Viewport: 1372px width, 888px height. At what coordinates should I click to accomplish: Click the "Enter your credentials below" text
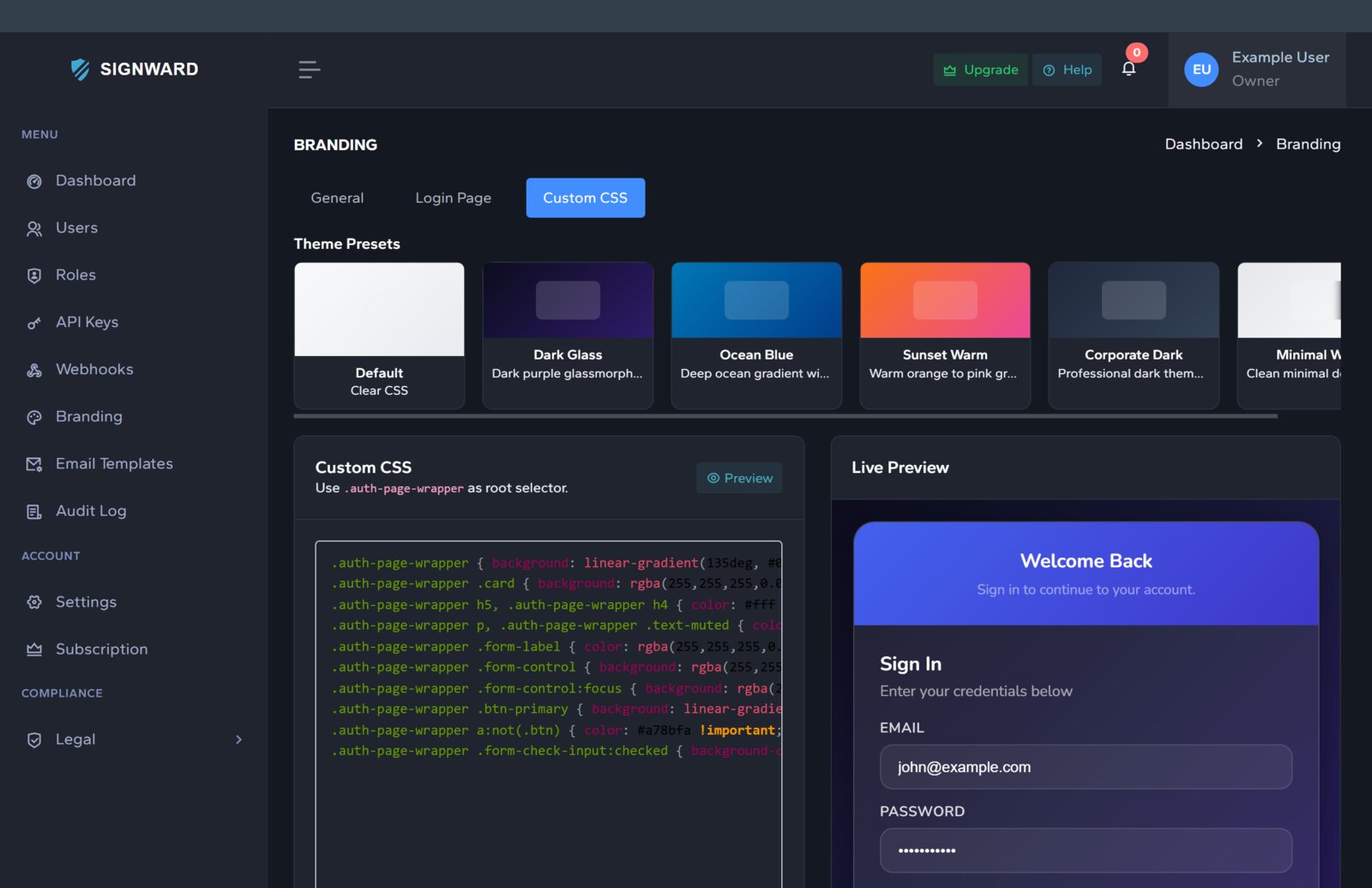coord(976,692)
